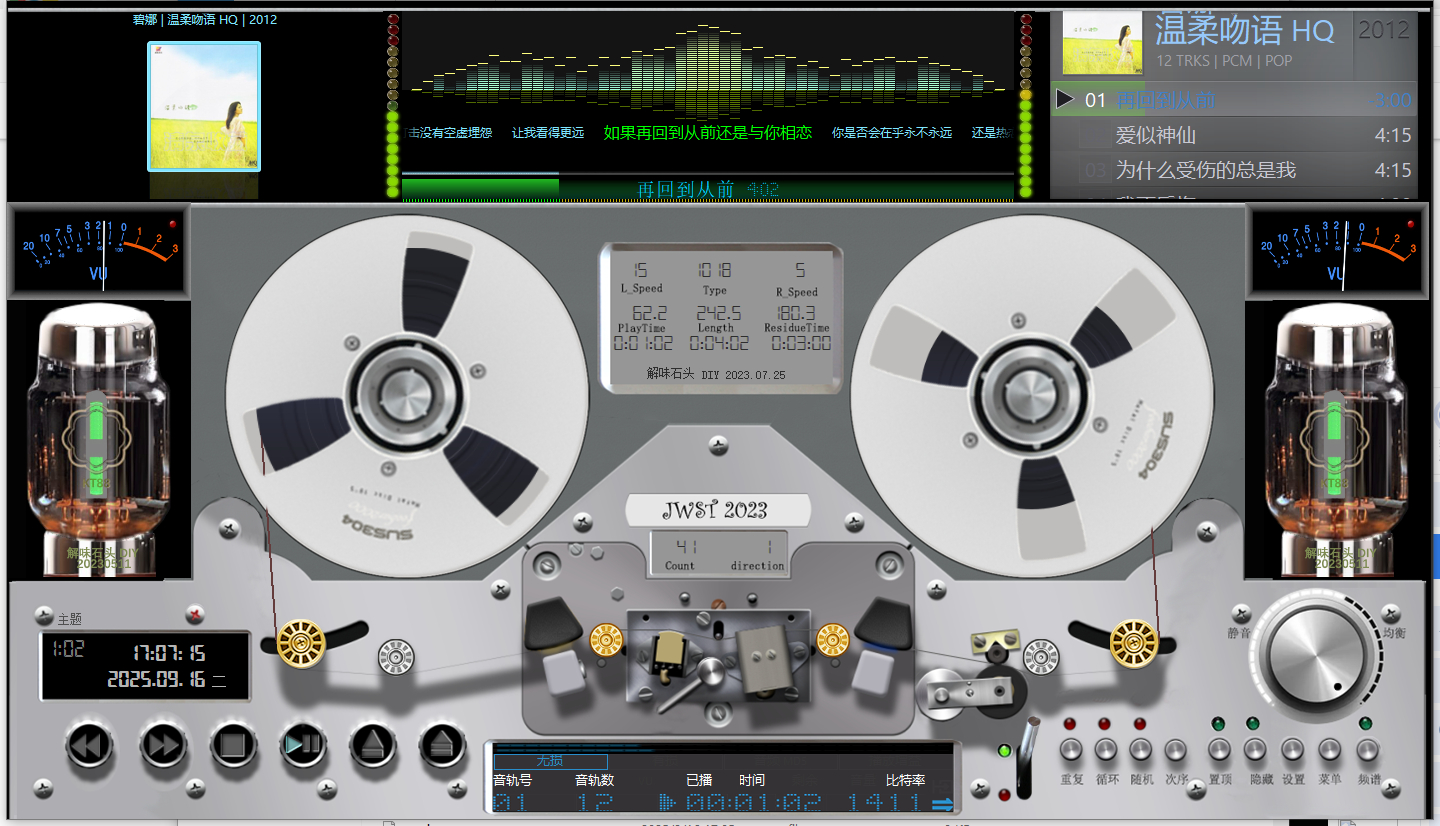
Task: Enable the 随机 shuffle button
Action: (x=1141, y=750)
